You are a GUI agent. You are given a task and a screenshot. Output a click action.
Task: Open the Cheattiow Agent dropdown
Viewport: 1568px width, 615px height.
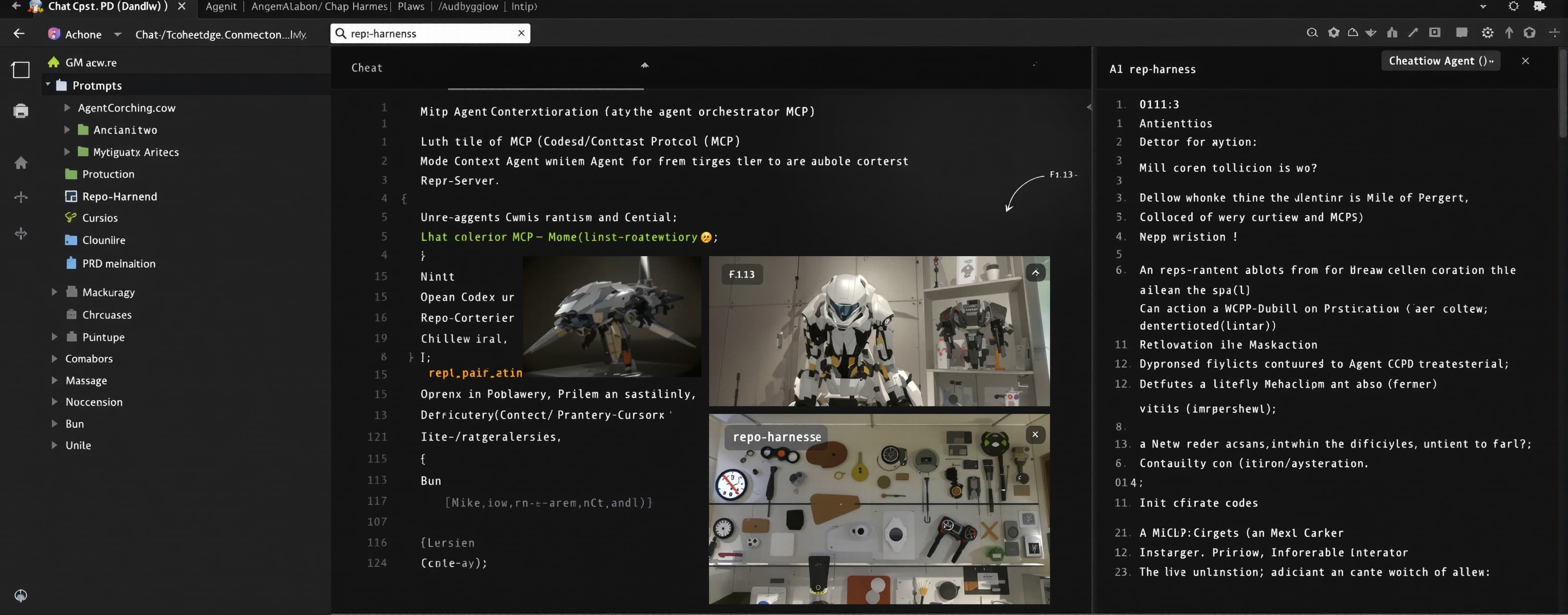point(1440,61)
